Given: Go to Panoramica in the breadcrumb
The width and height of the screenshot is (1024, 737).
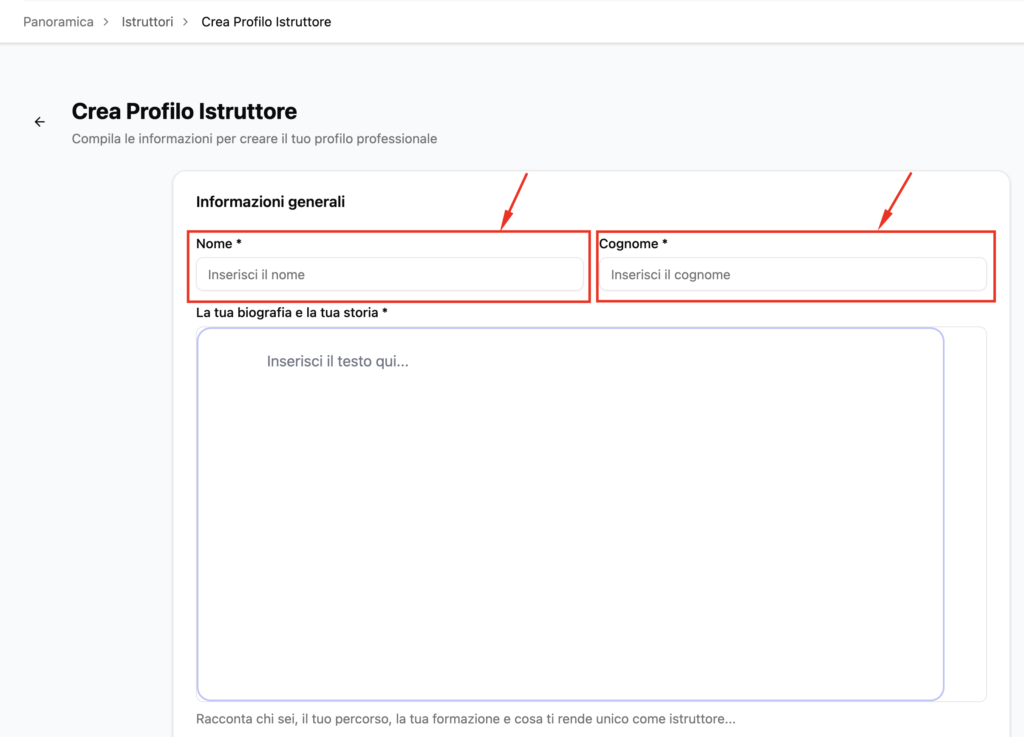Looking at the screenshot, I should tap(58, 22).
